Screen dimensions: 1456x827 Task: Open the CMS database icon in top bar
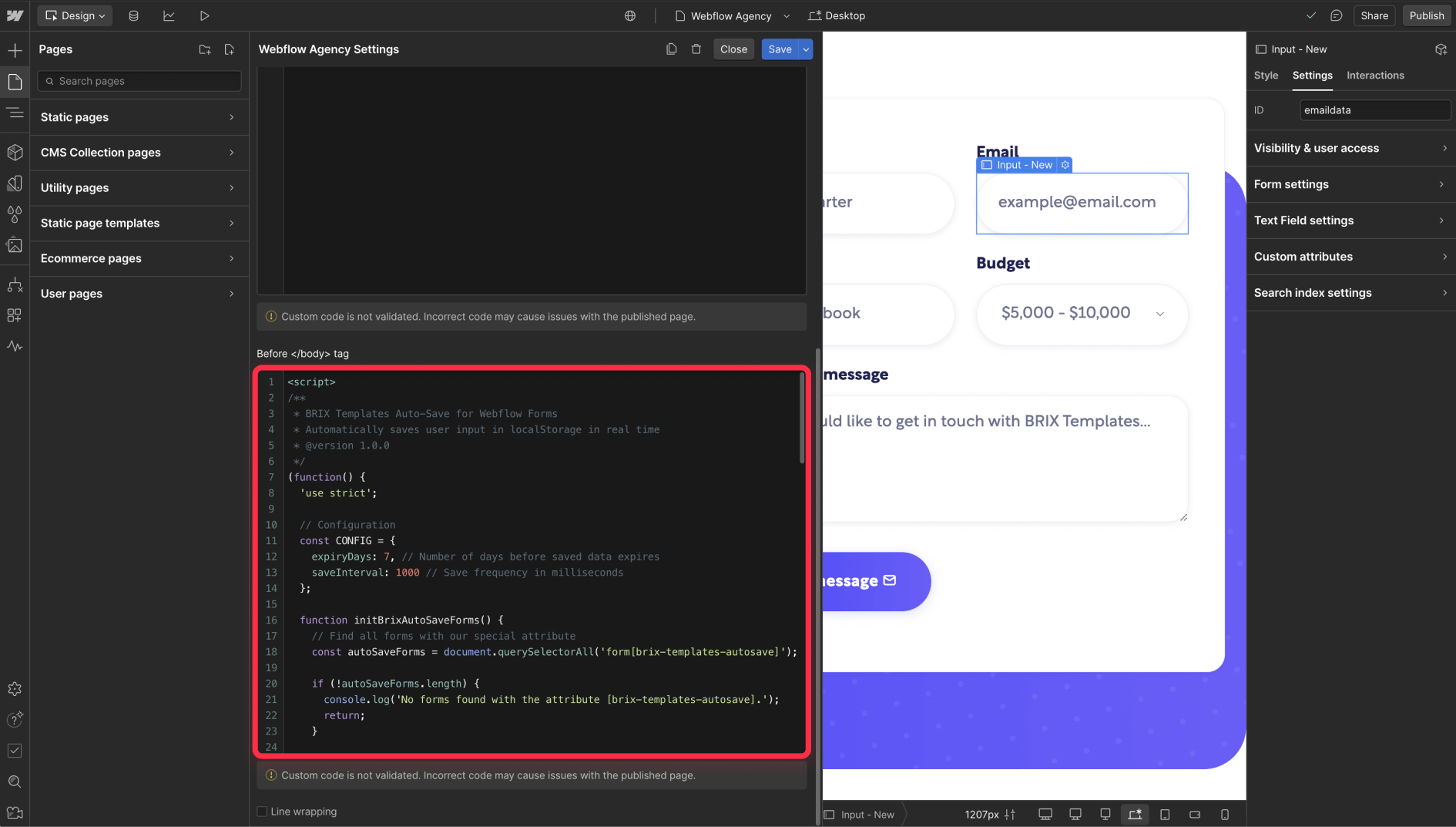coord(133,15)
